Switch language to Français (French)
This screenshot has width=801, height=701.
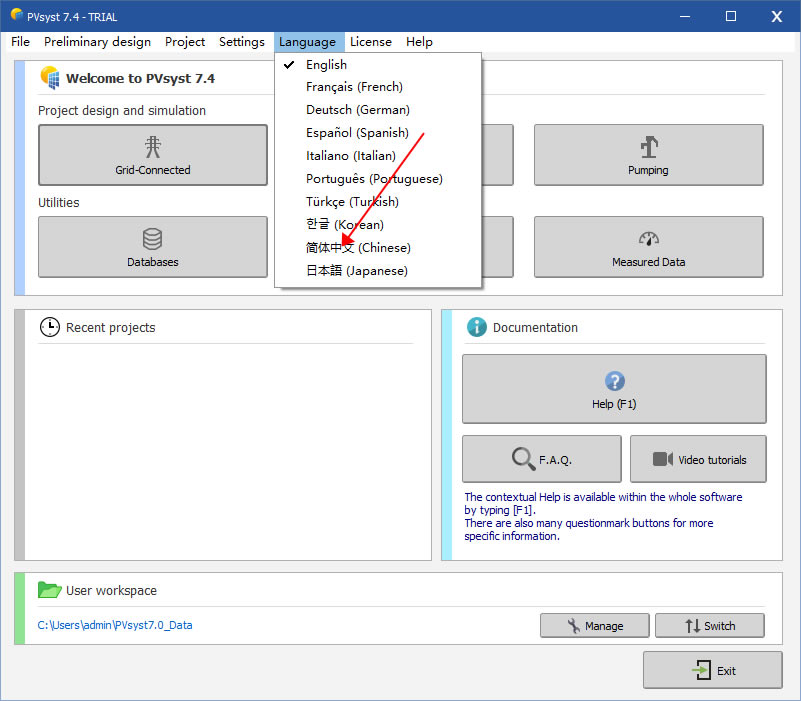coord(354,87)
